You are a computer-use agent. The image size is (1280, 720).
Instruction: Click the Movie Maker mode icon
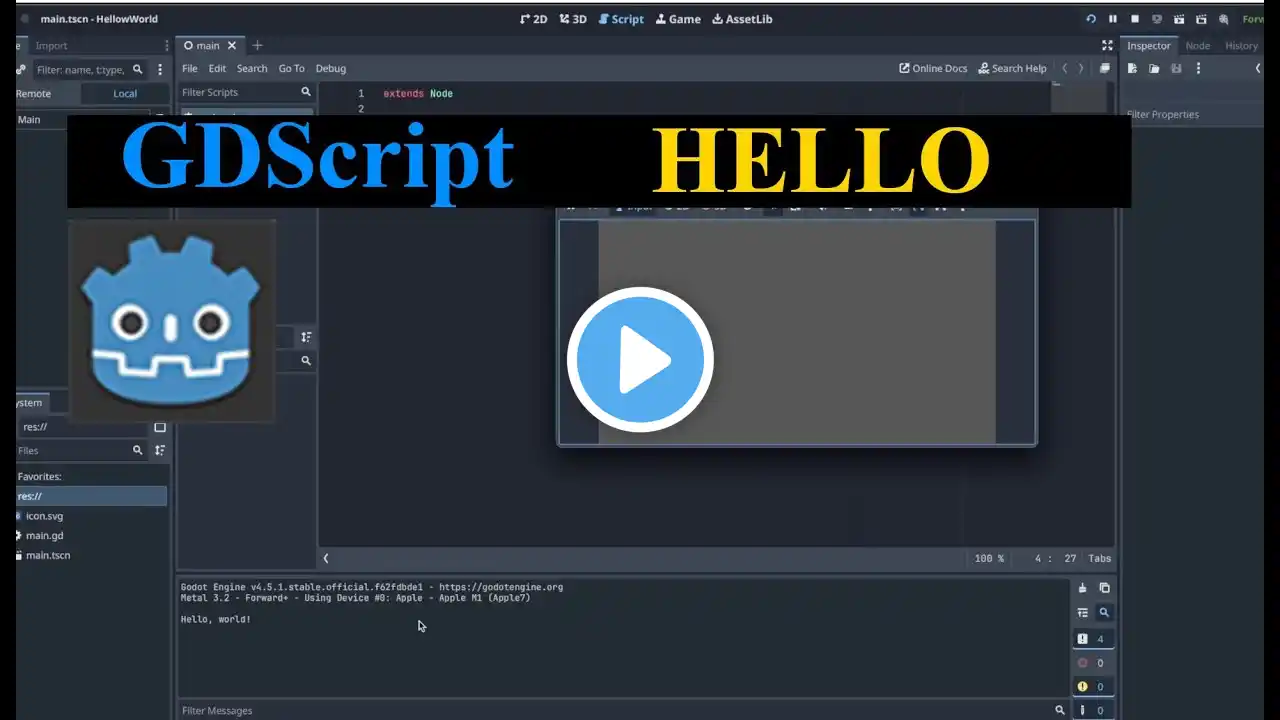click(1223, 19)
